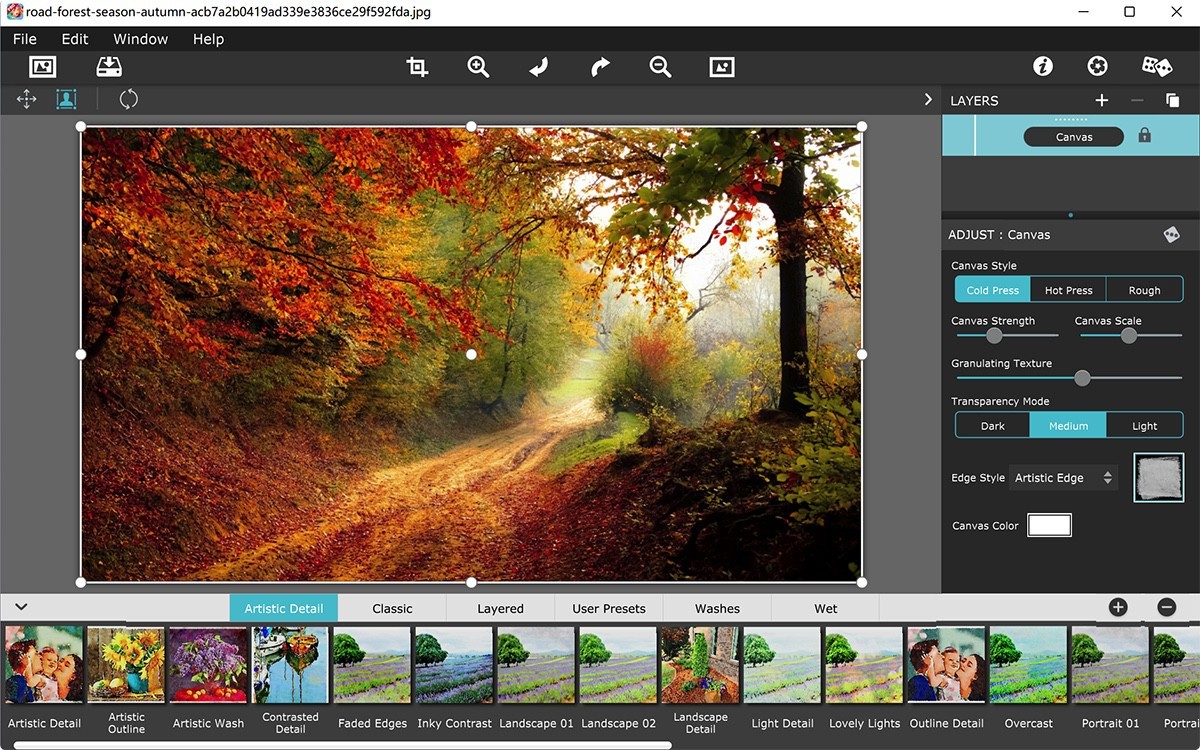Viewport: 1200px width, 750px height.
Task: Click the Zoom In magnifier icon
Action: tap(478, 66)
